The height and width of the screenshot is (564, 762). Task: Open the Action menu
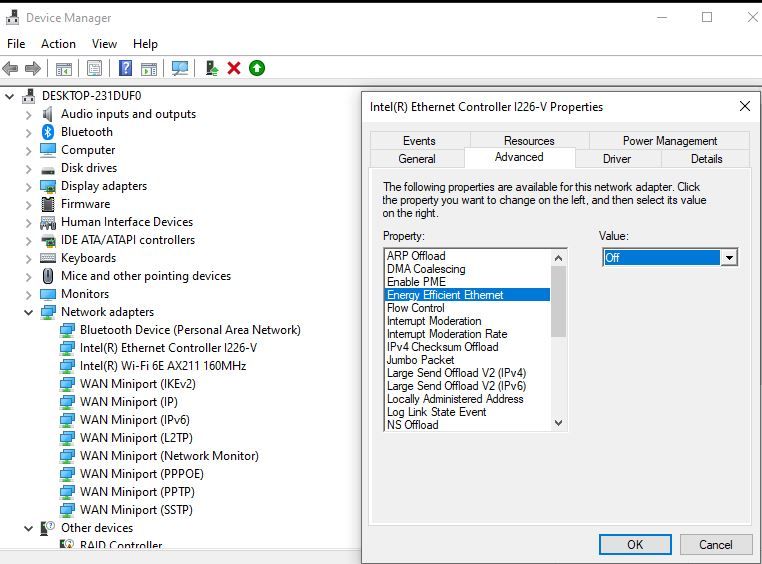58,44
